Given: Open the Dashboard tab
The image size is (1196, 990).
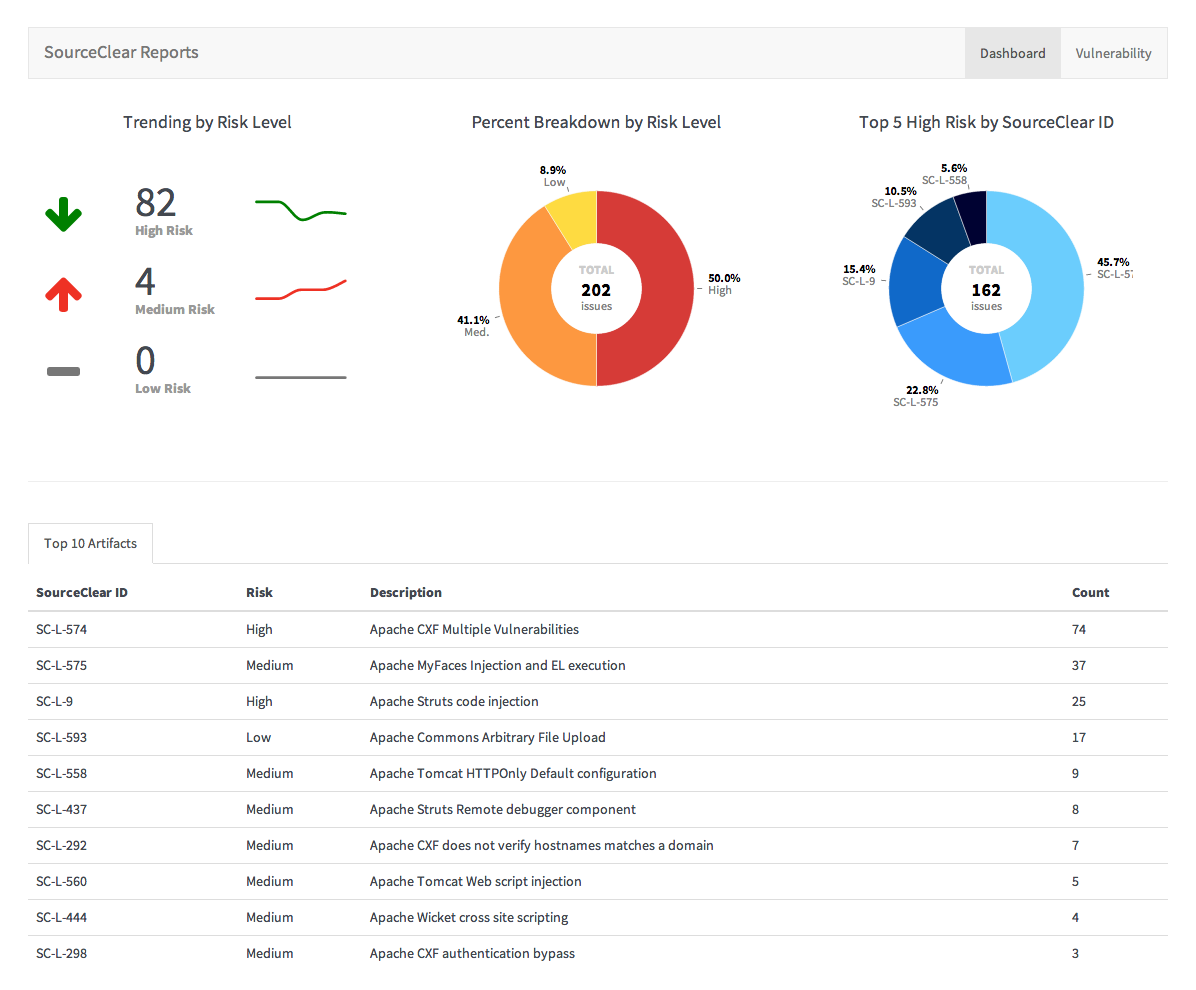Looking at the screenshot, I should click(x=1012, y=53).
